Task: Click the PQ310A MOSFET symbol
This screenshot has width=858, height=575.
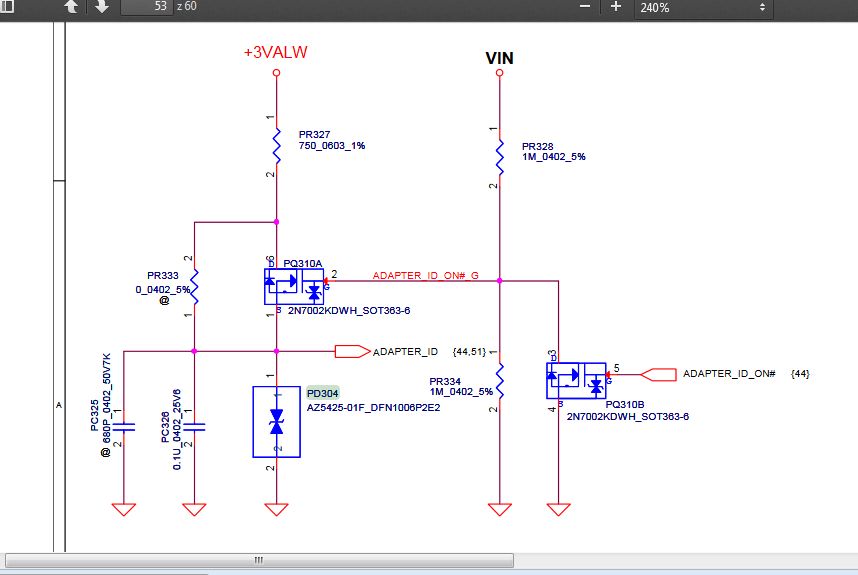Action: click(x=294, y=287)
